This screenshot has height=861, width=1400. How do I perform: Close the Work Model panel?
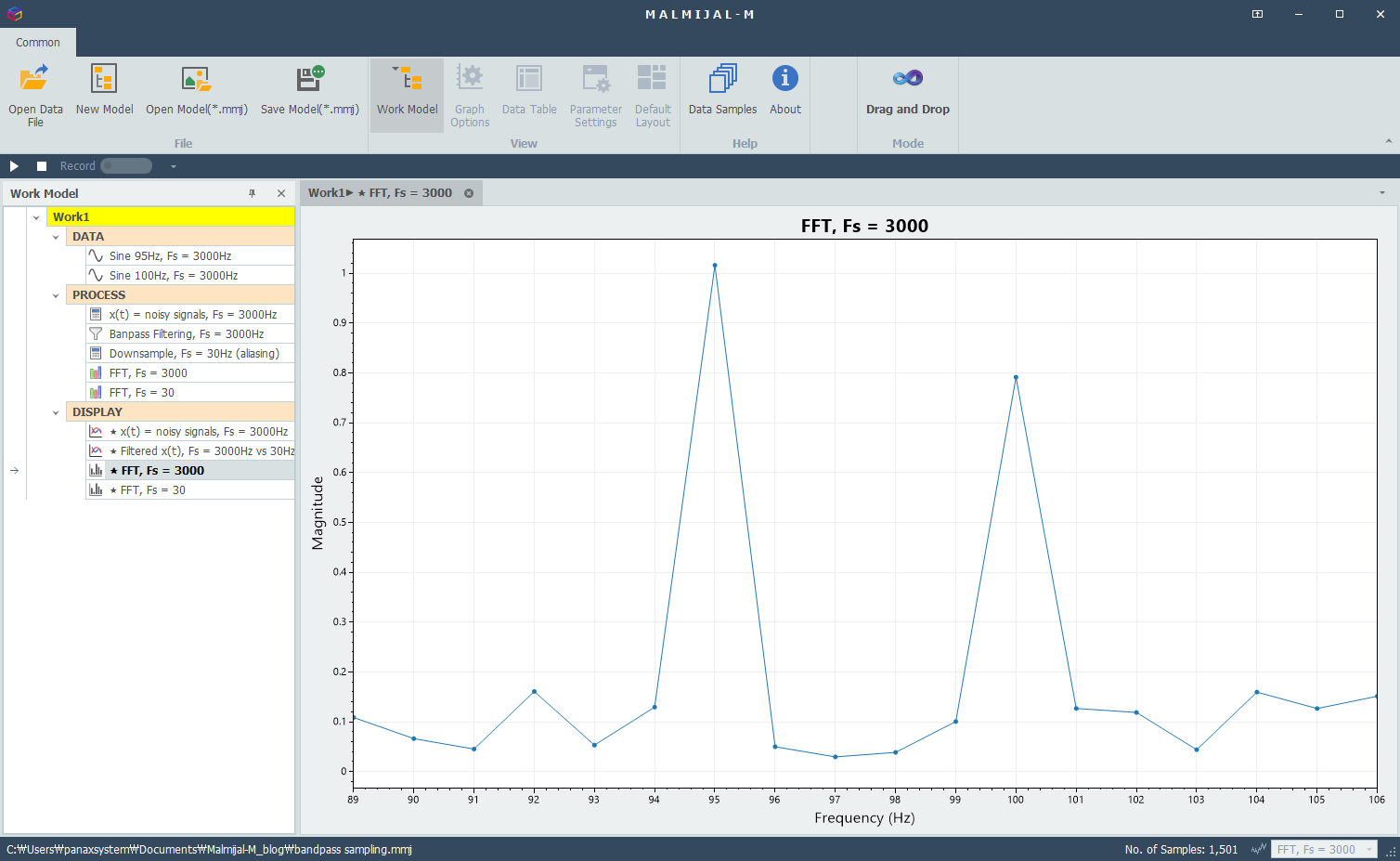[281, 193]
